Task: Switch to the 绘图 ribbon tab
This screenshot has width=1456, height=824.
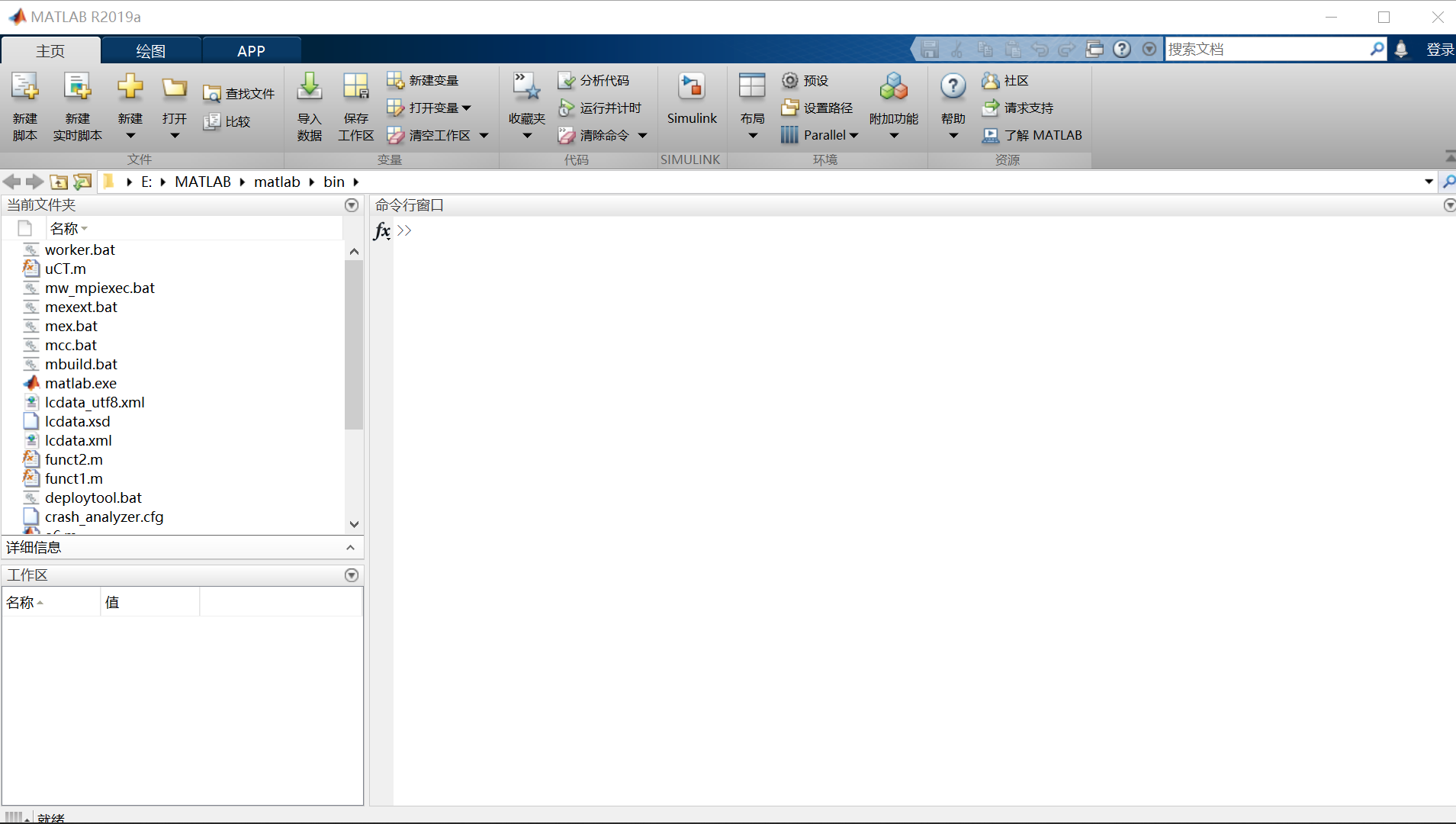Action: [x=150, y=50]
